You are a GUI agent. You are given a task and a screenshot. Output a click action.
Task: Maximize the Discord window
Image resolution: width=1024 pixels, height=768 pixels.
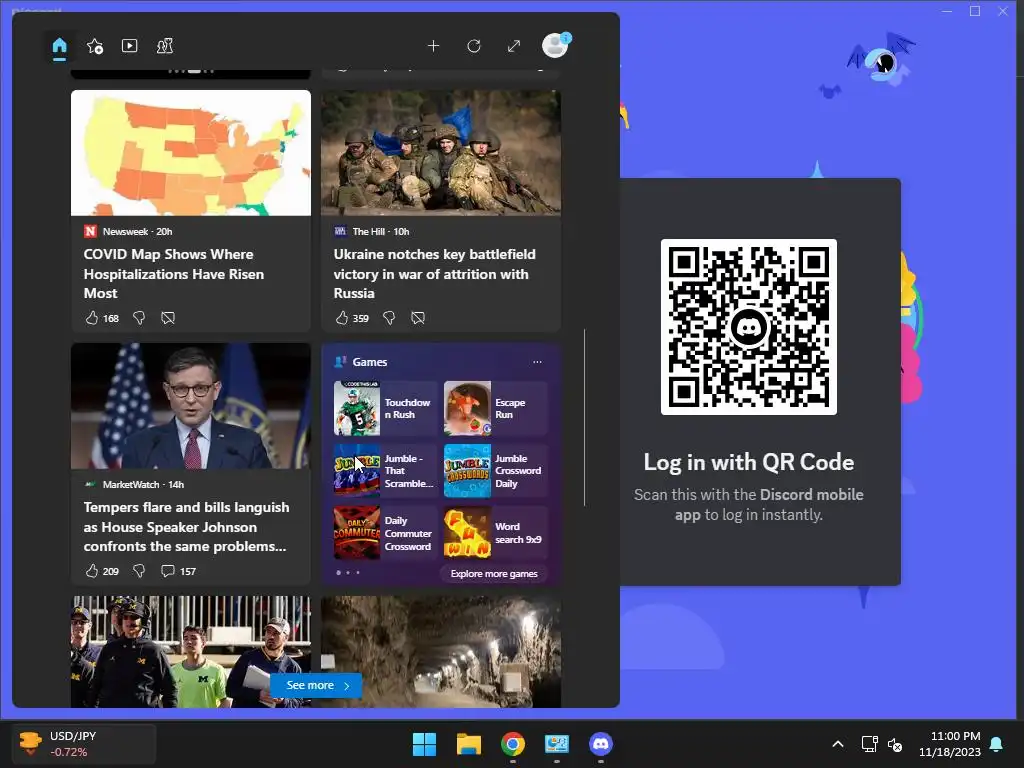point(975,11)
